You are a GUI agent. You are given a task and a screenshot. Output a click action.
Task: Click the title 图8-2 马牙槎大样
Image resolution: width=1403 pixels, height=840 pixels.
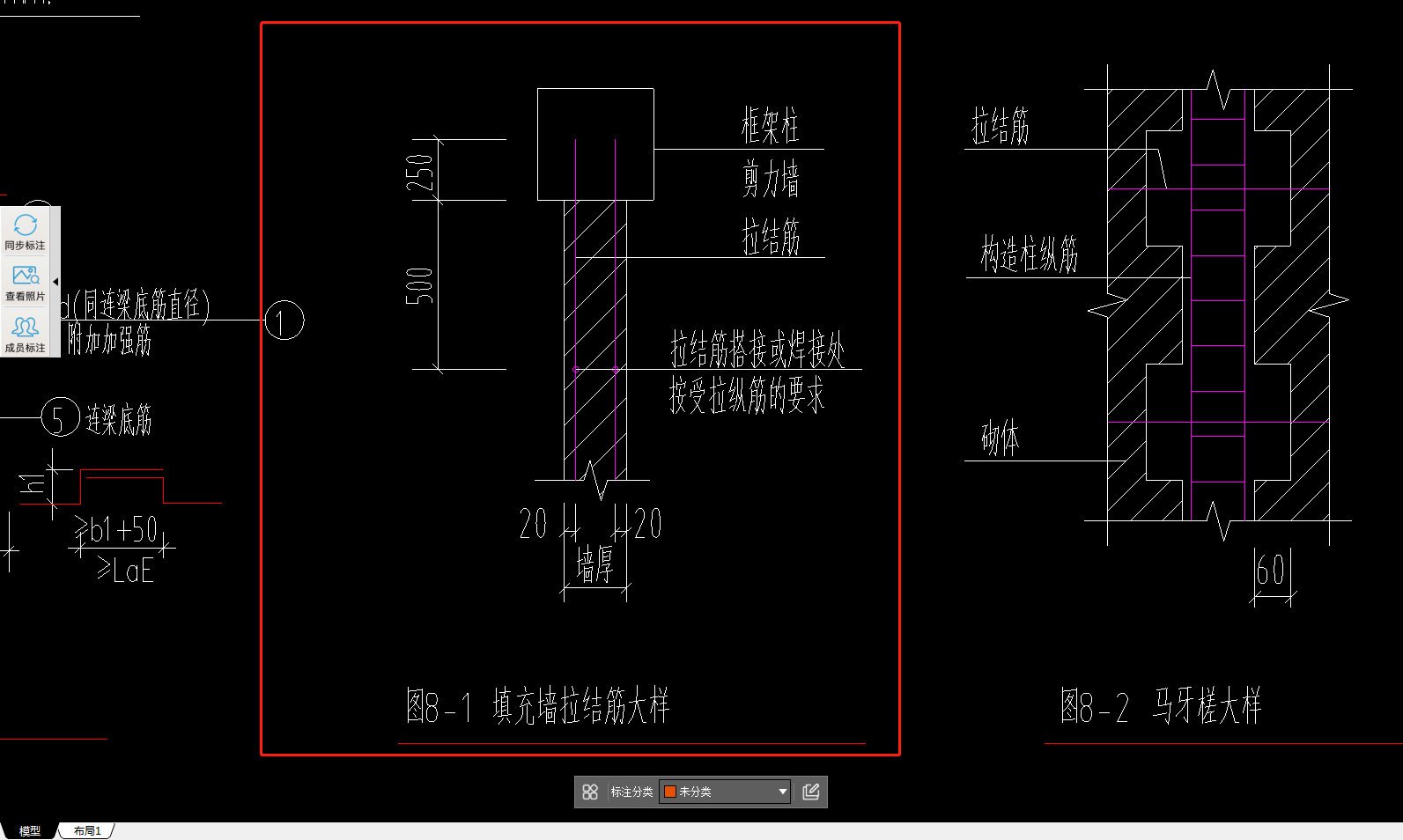point(1161,706)
